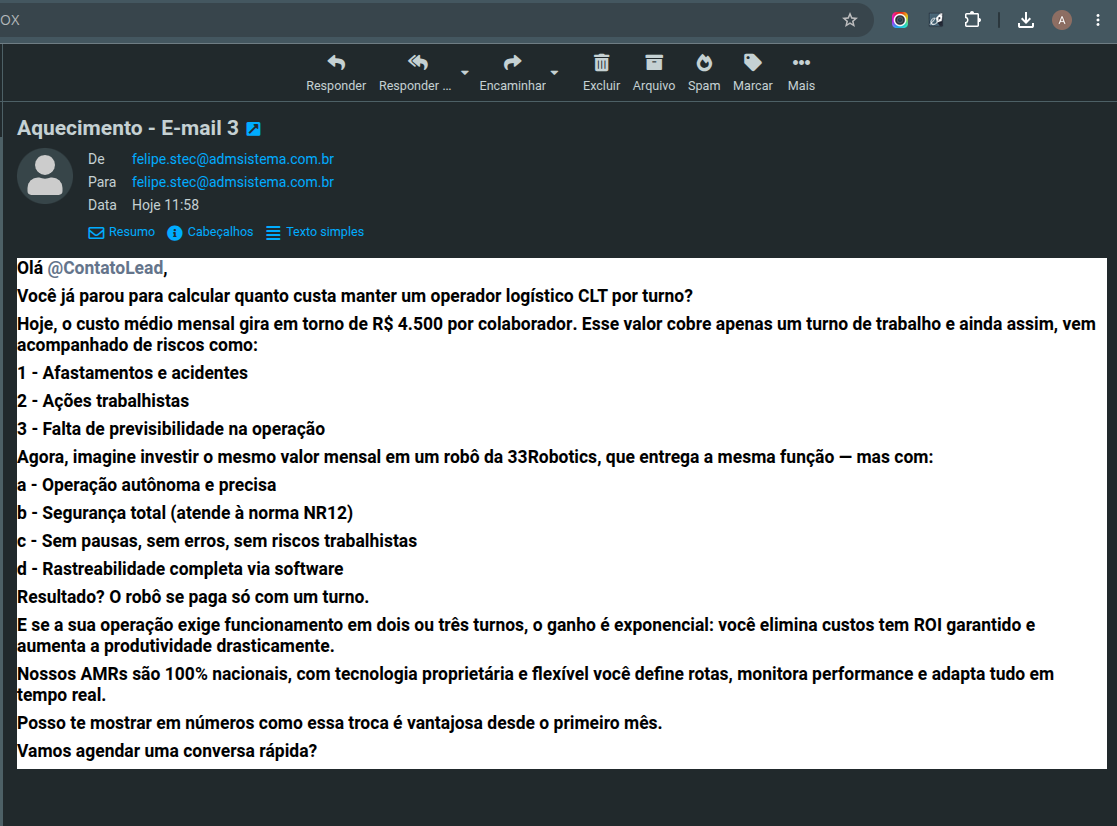The image size is (1117, 826).
Task: Archive the message with Arquivo
Action: coord(653,73)
